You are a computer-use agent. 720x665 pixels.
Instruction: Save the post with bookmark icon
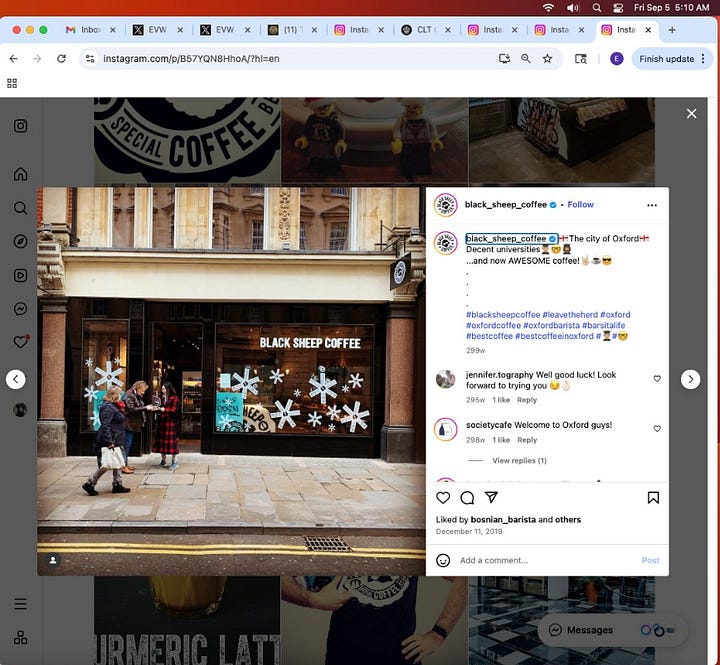click(x=653, y=497)
